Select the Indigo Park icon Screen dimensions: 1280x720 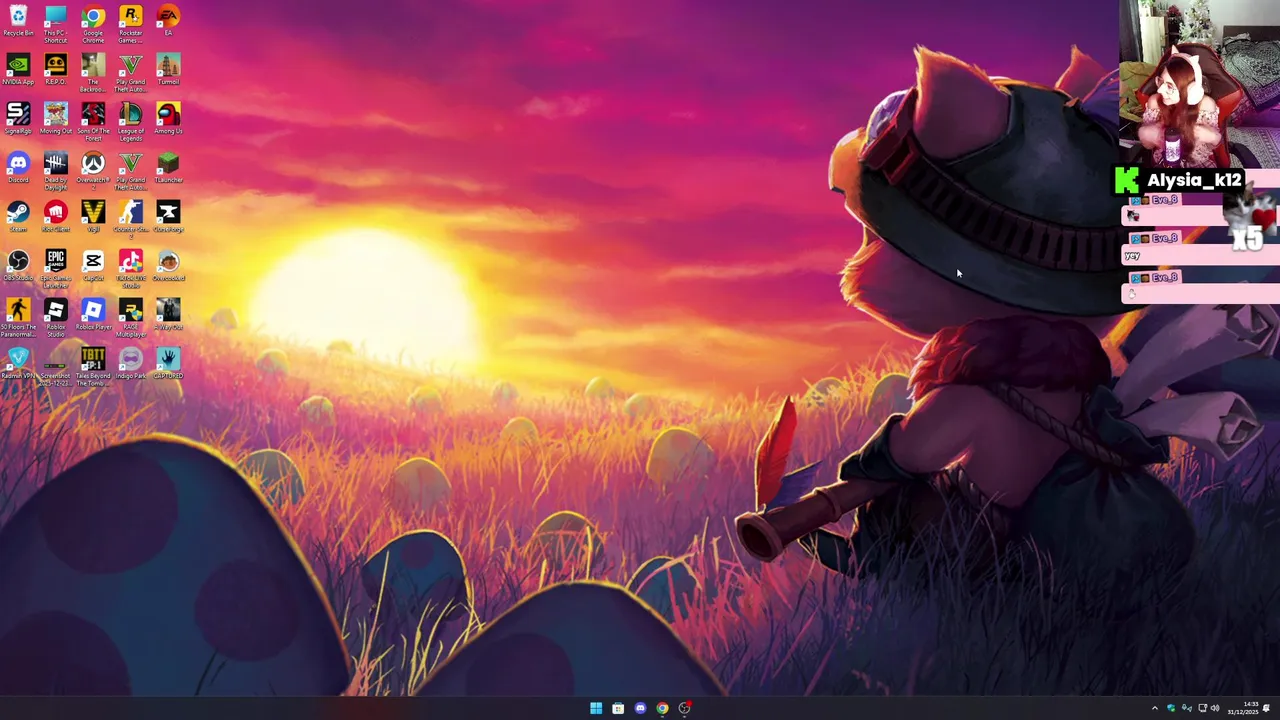coord(130,363)
